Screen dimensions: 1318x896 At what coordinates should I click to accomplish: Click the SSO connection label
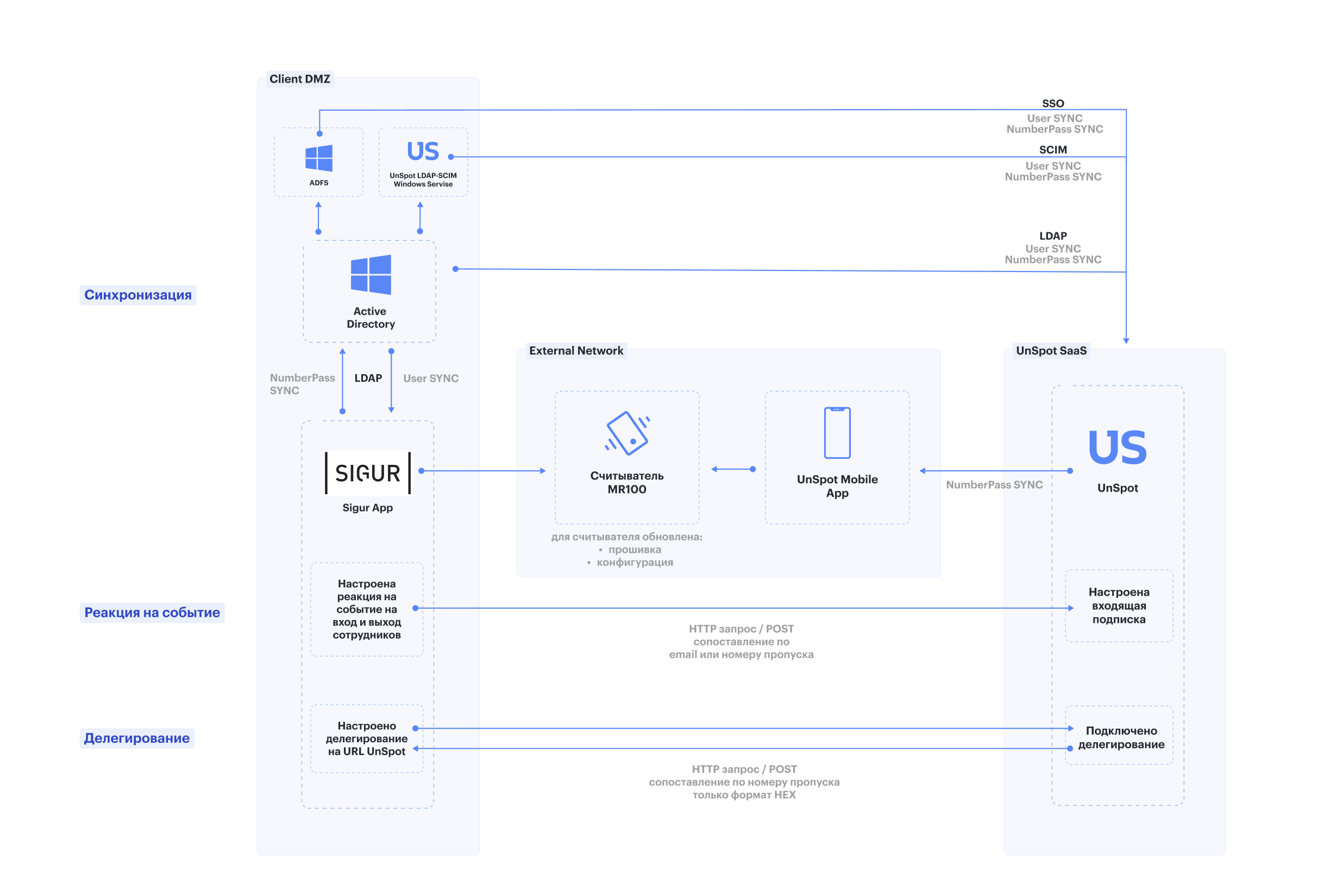pos(1052,103)
